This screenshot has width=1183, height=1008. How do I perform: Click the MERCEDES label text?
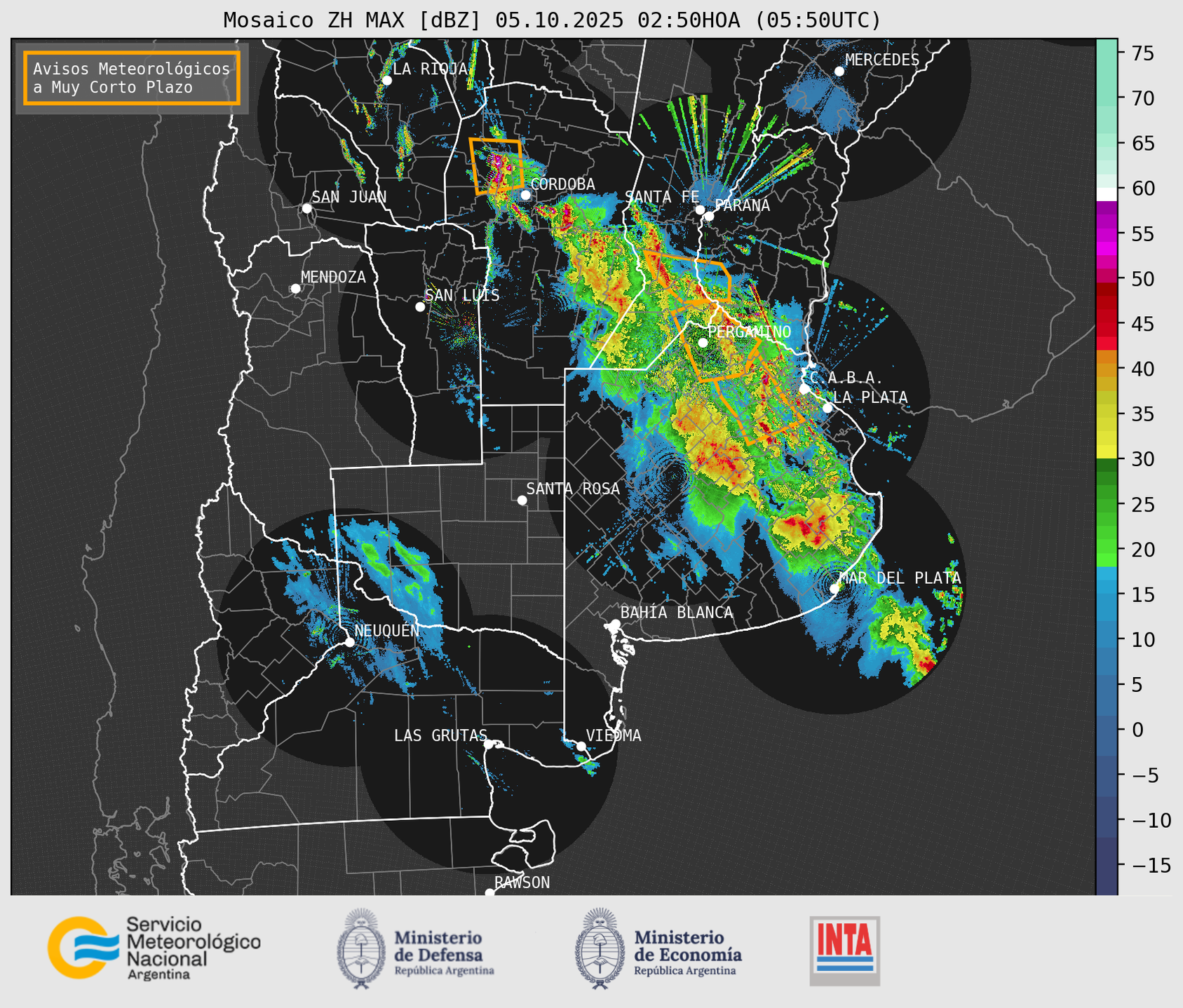click(882, 60)
